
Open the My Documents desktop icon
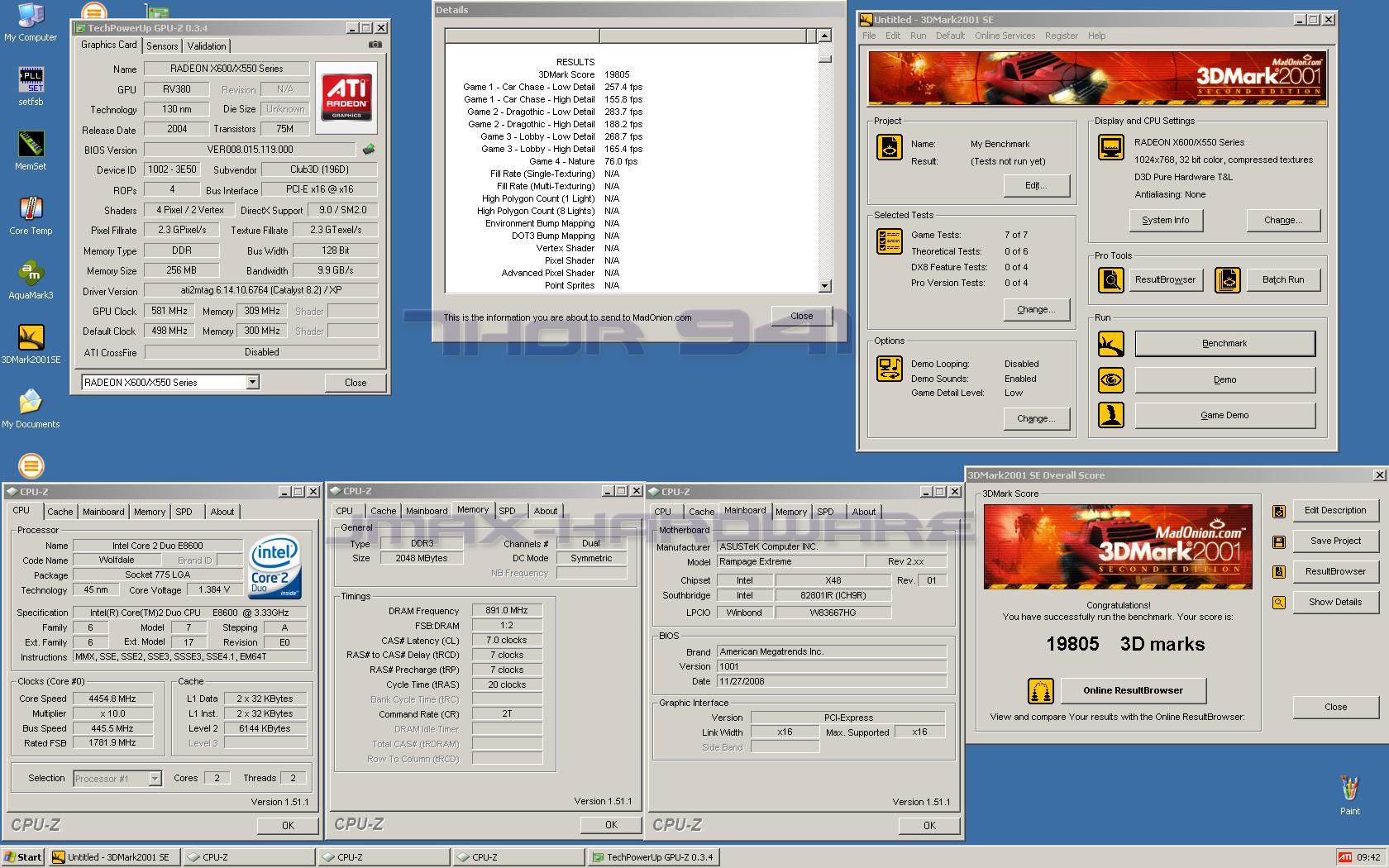click(x=31, y=408)
